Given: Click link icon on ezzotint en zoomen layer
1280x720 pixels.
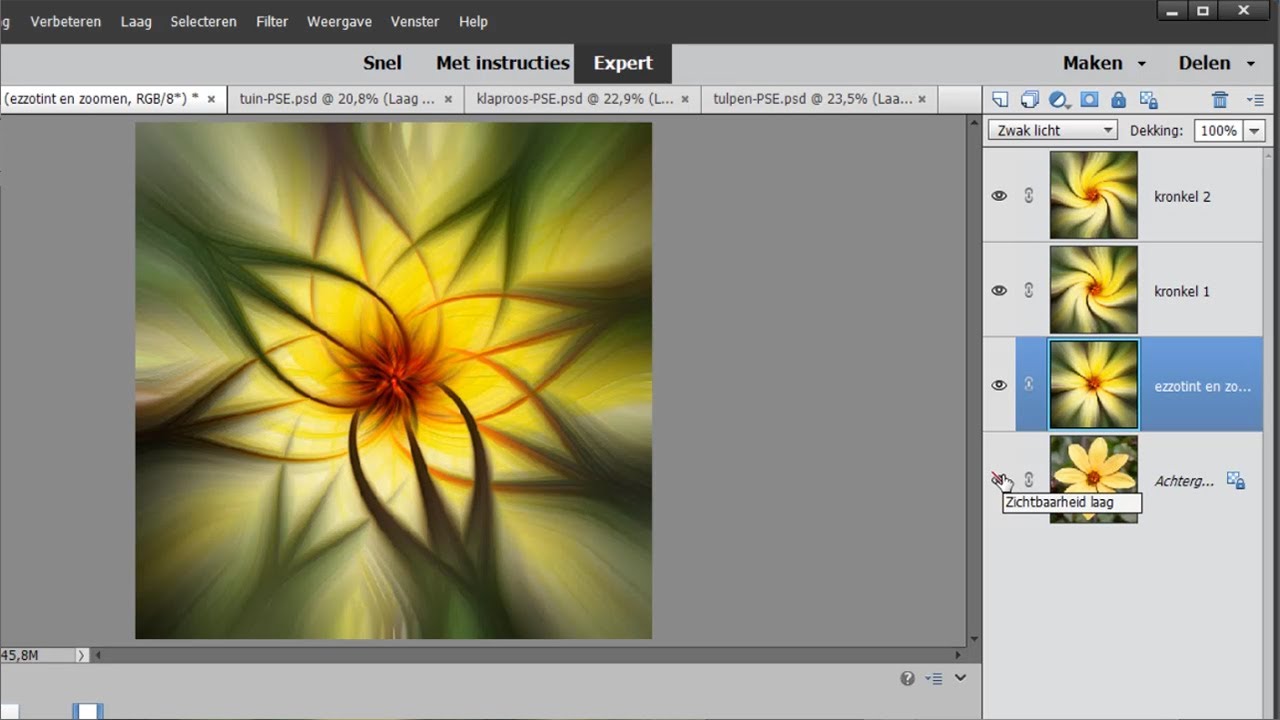Looking at the screenshot, I should [1028, 384].
